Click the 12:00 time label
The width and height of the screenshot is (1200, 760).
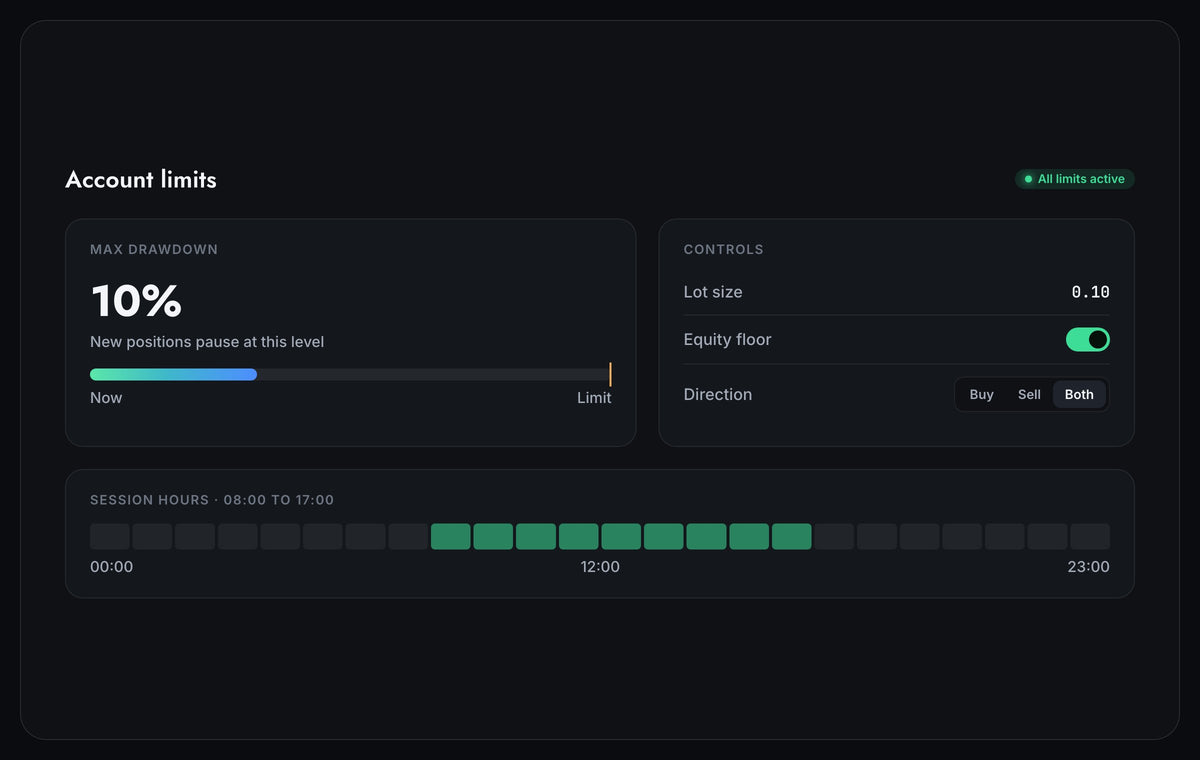[x=600, y=567]
